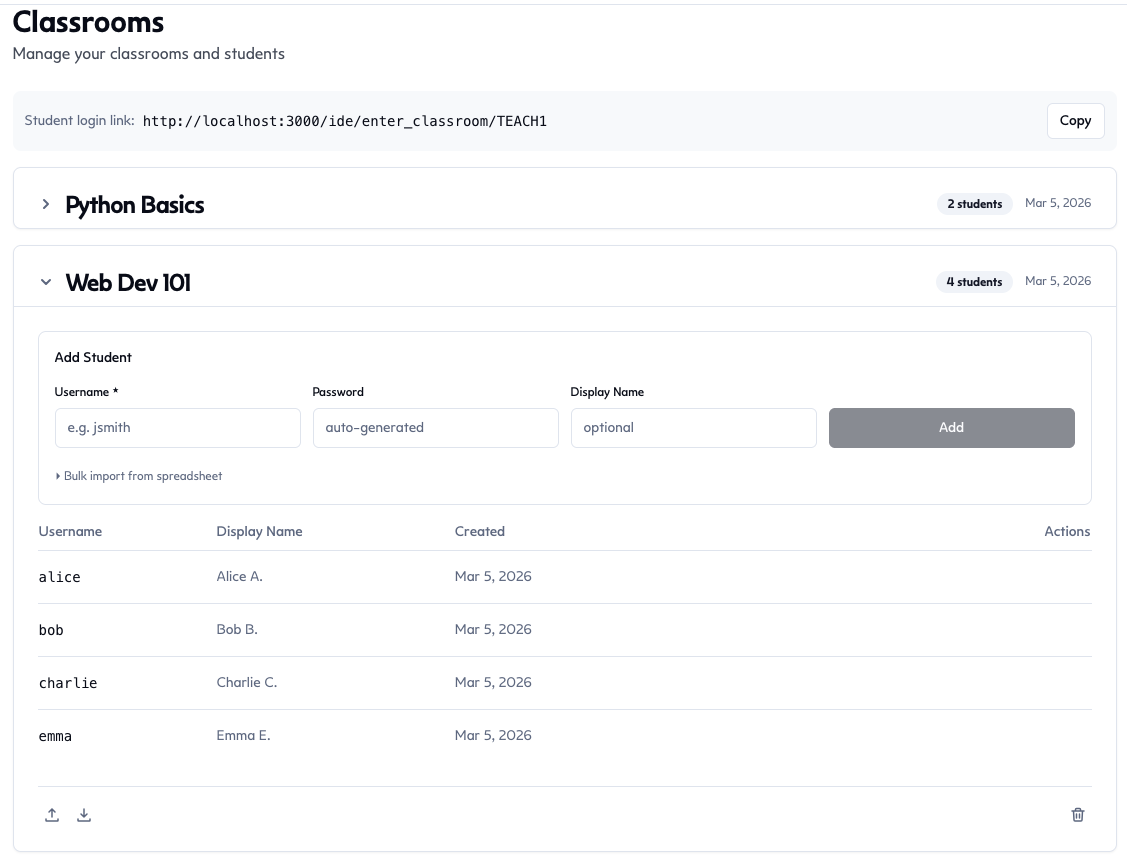The height and width of the screenshot is (860, 1127).
Task: Click the Username column header
Action: 70,531
